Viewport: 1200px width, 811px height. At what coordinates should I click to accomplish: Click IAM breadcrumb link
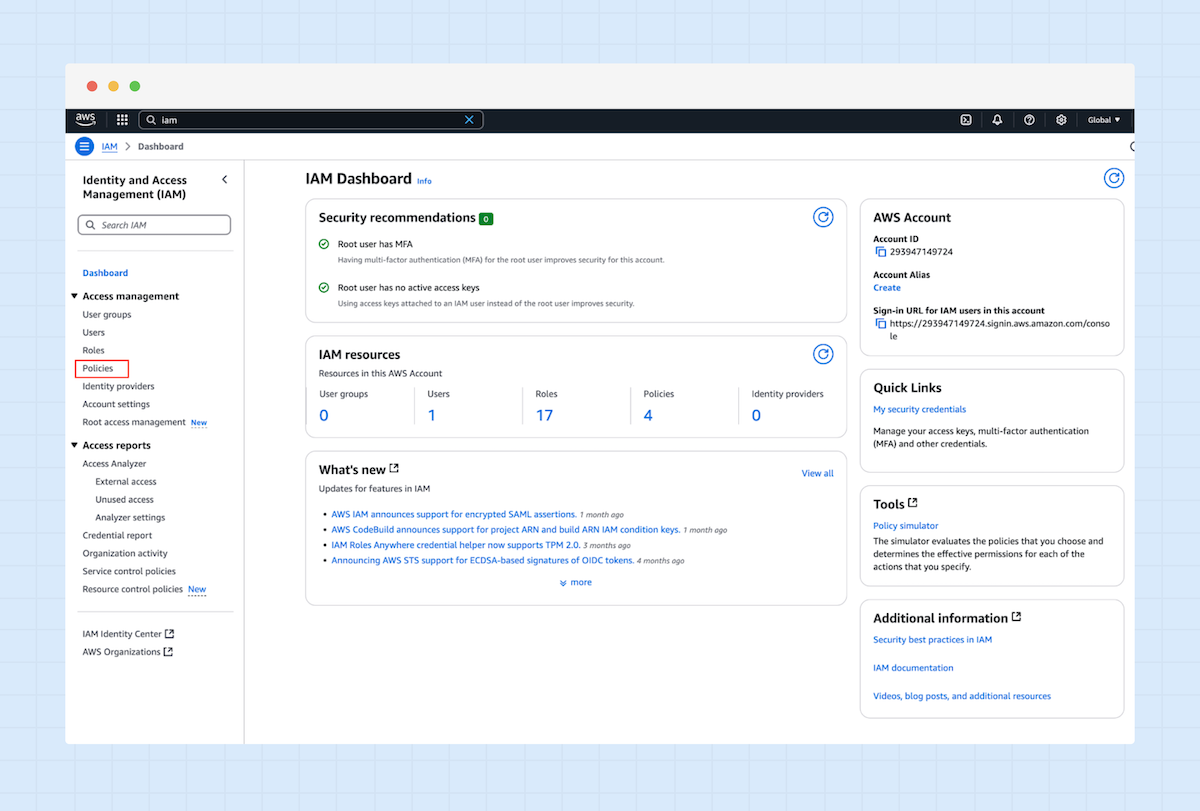pyautogui.click(x=109, y=147)
